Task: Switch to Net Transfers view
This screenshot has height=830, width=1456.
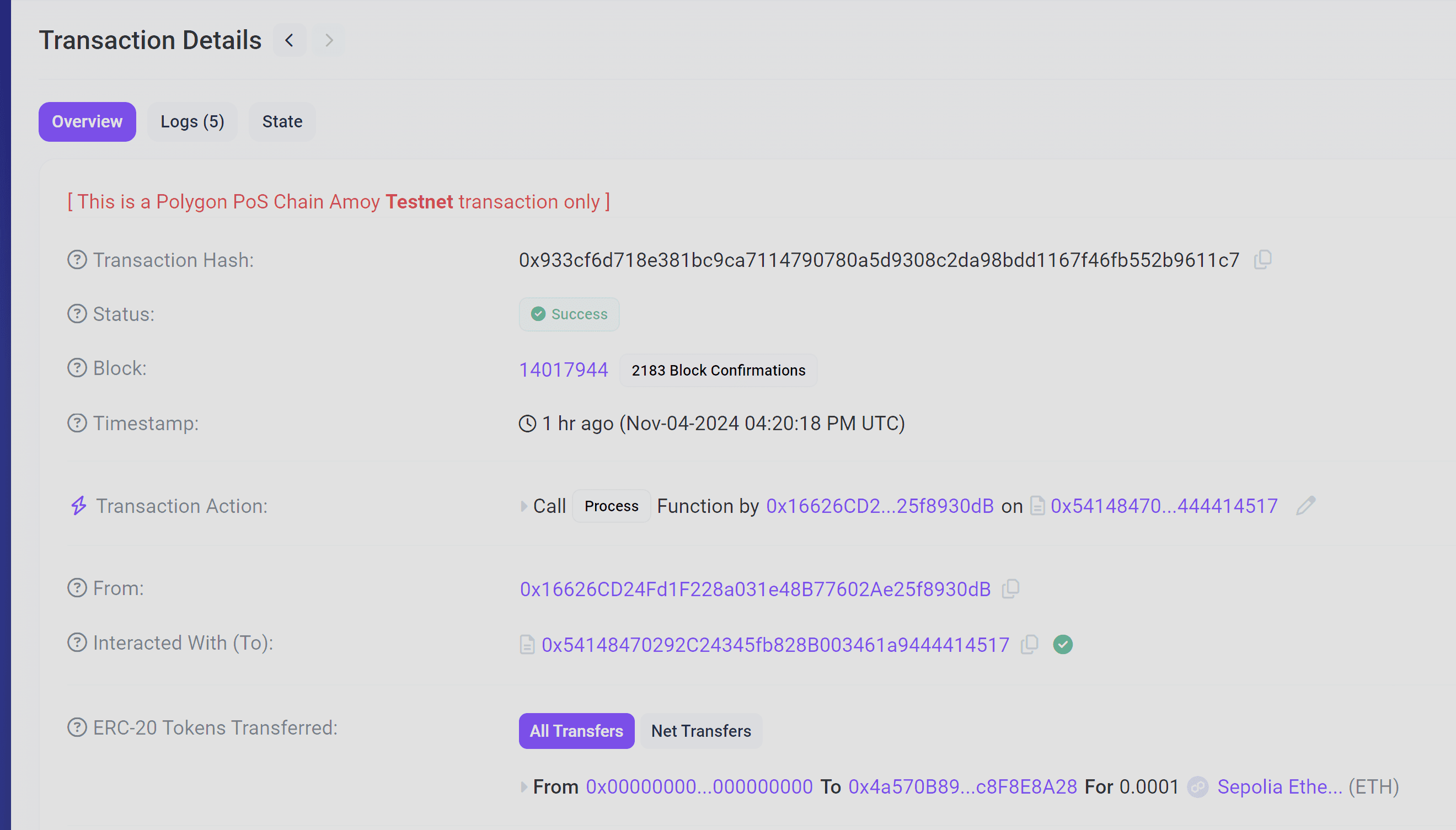Action: (700, 731)
